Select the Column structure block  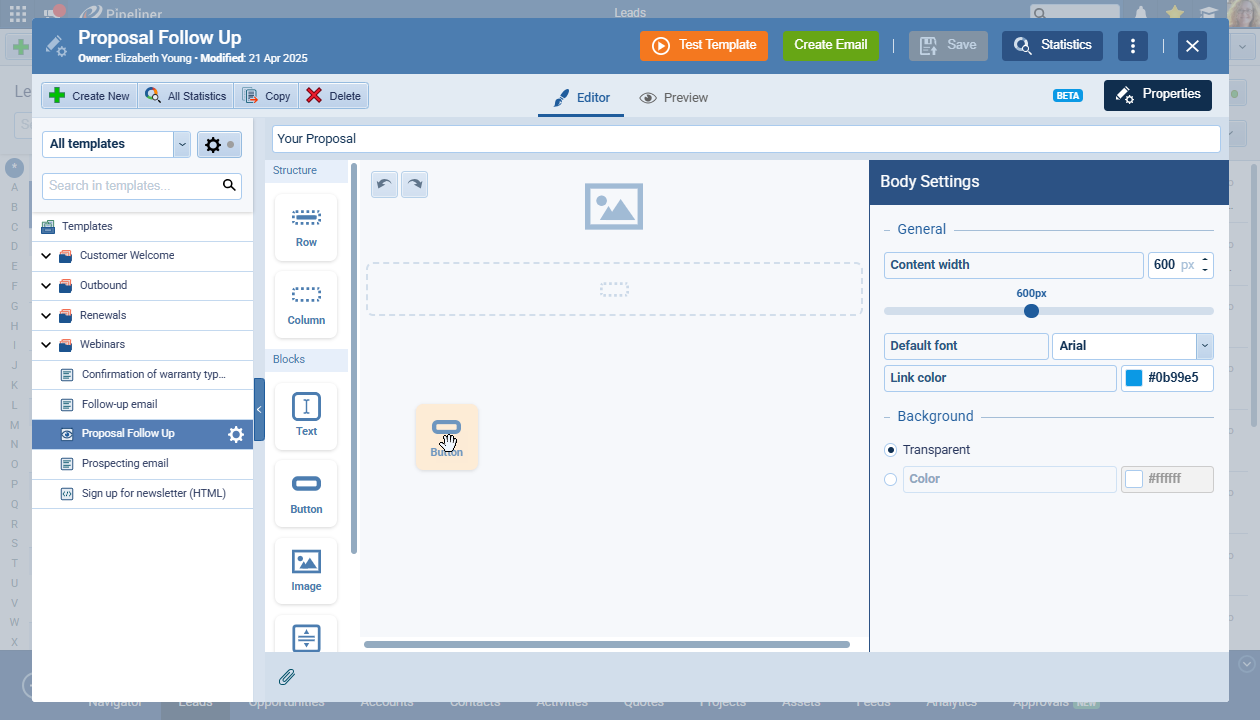click(306, 304)
